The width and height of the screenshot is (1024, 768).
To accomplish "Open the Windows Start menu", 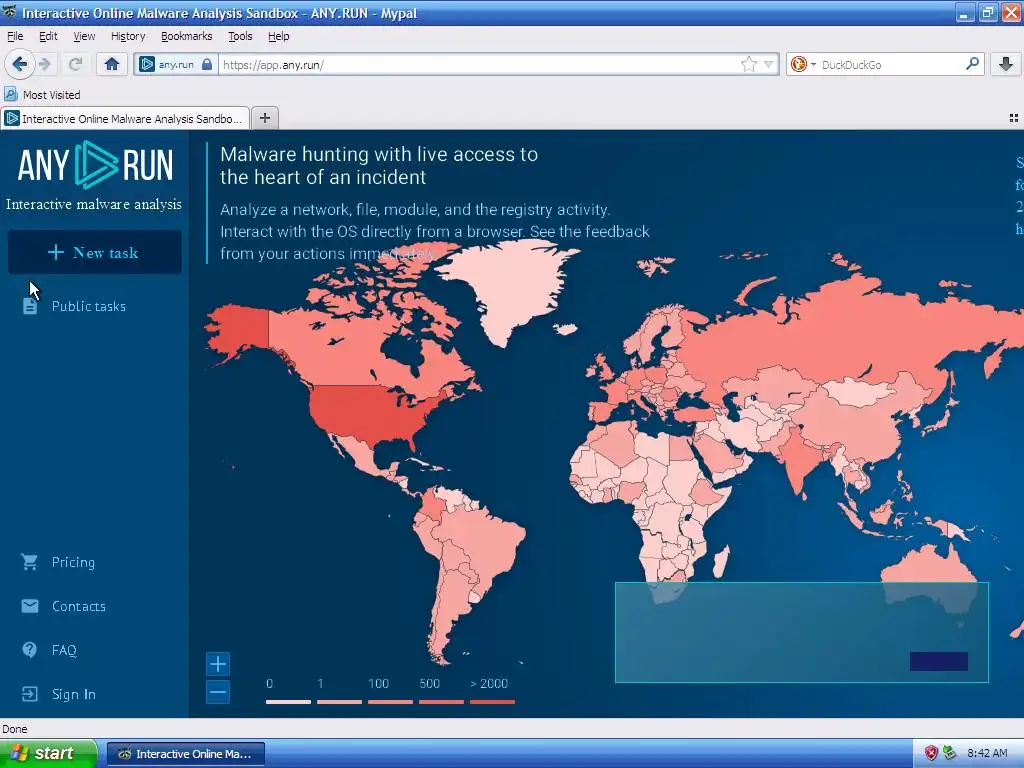I will coord(48,753).
